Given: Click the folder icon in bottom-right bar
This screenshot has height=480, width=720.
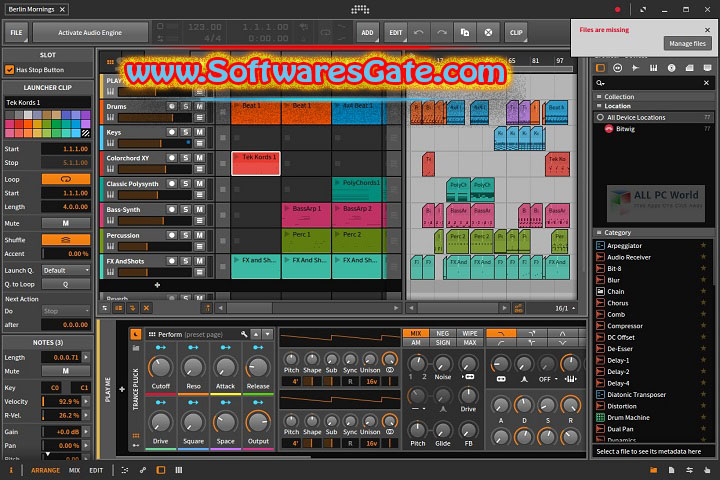Looking at the screenshot, I should coord(653,470).
